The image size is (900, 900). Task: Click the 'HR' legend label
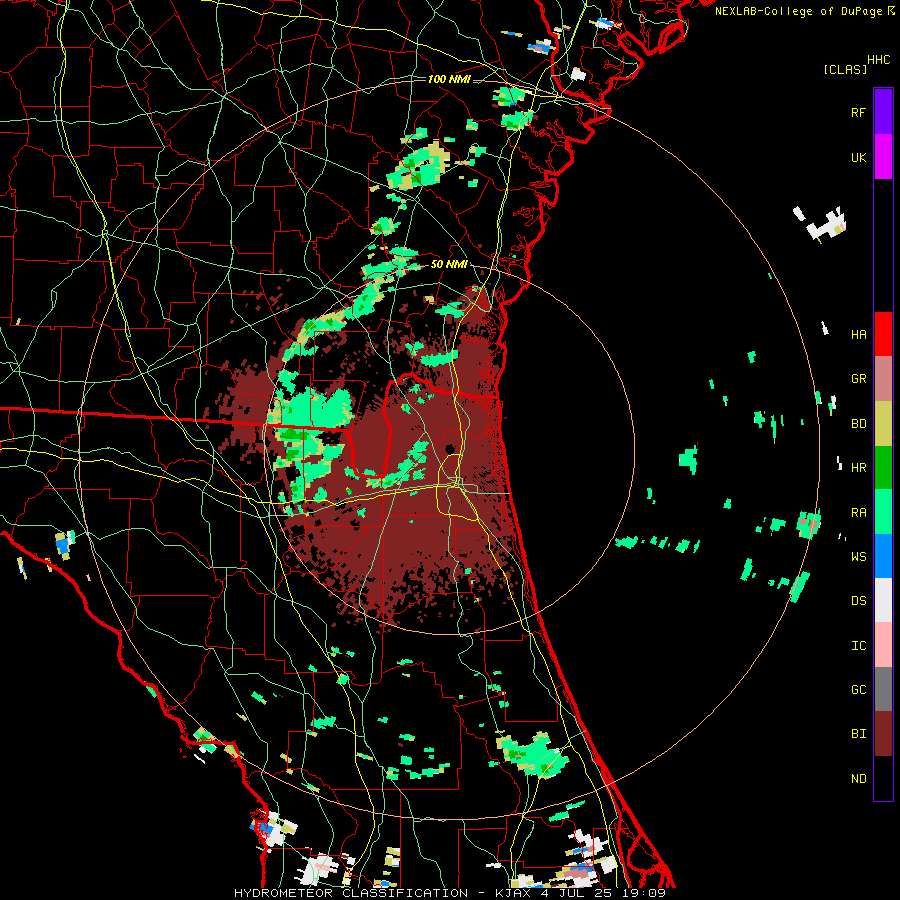pos(859,468)
